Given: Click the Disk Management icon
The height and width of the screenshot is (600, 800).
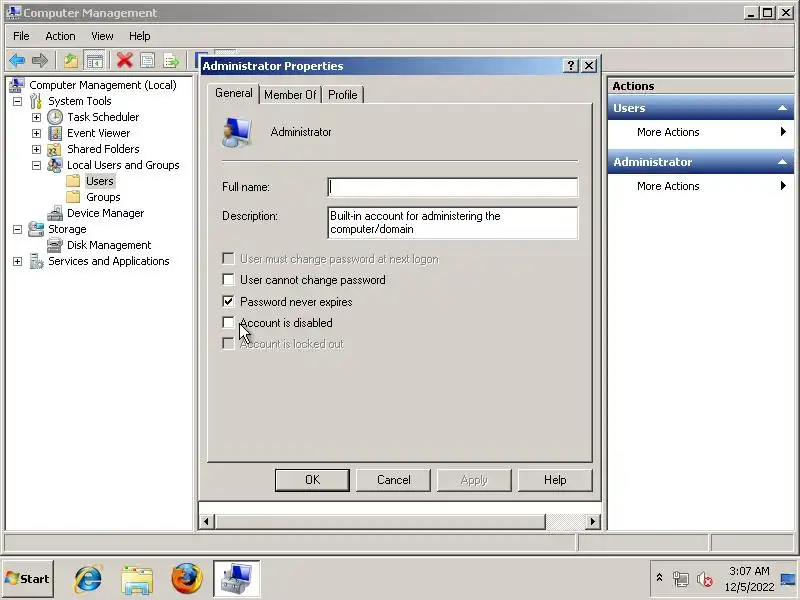Looking at the screenshot, I should click(55, 245).
